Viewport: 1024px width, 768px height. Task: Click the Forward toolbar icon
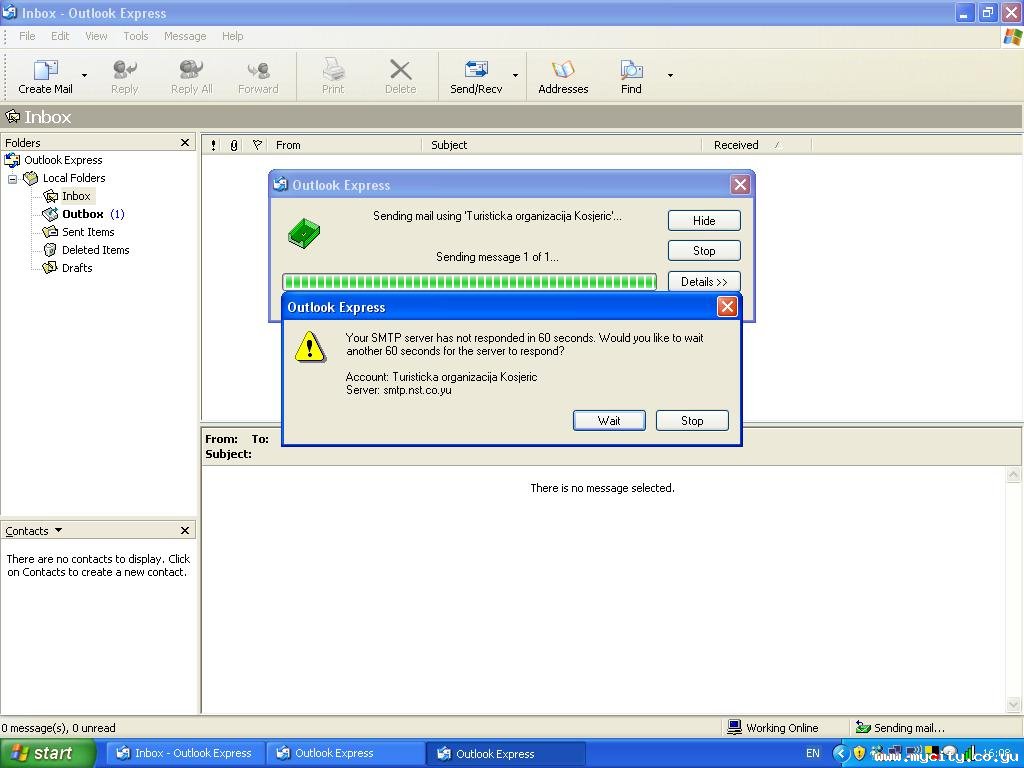coord(258,76)
